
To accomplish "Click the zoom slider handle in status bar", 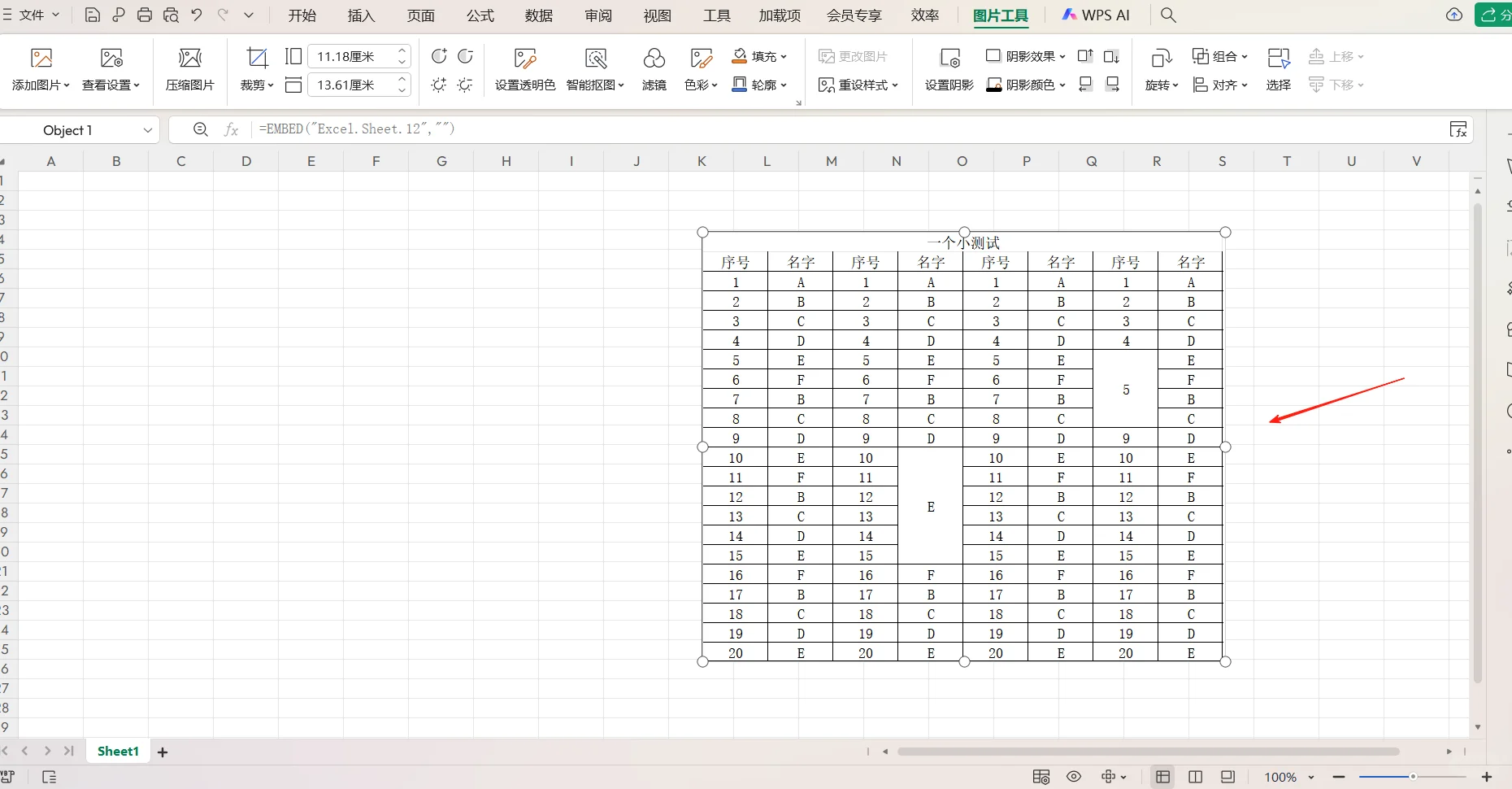I will click(x=1413, y=777).
